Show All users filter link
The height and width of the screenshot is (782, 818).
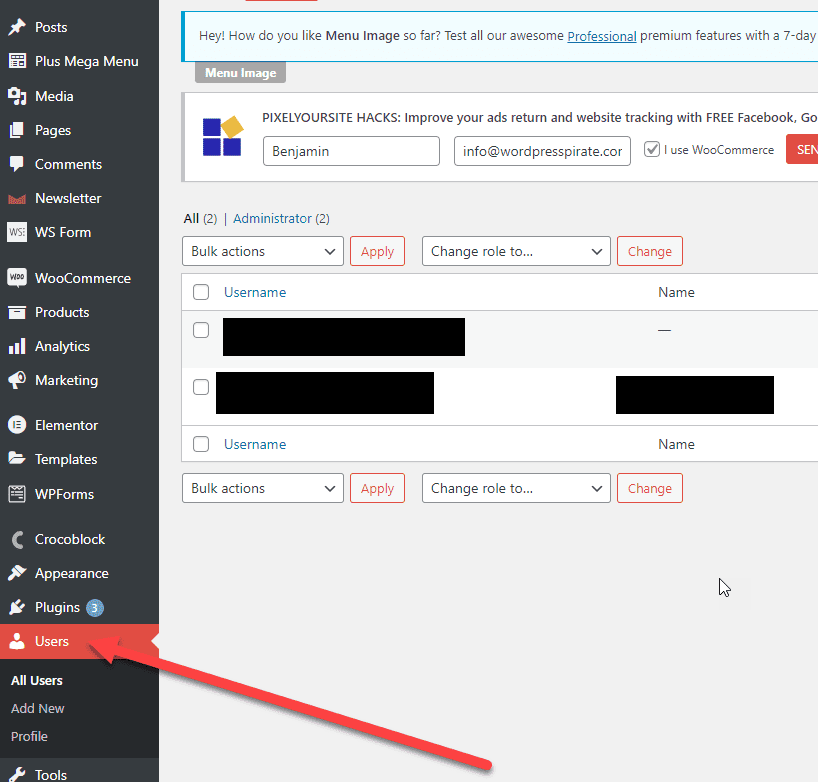(191, 219)
